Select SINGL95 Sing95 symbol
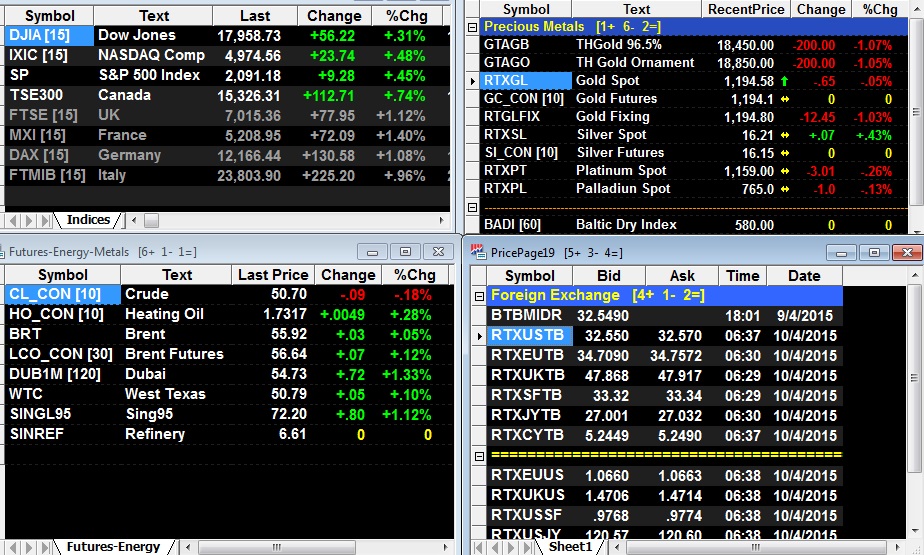Viewport: 924px width, 555px height. click(x=62, y=414)
